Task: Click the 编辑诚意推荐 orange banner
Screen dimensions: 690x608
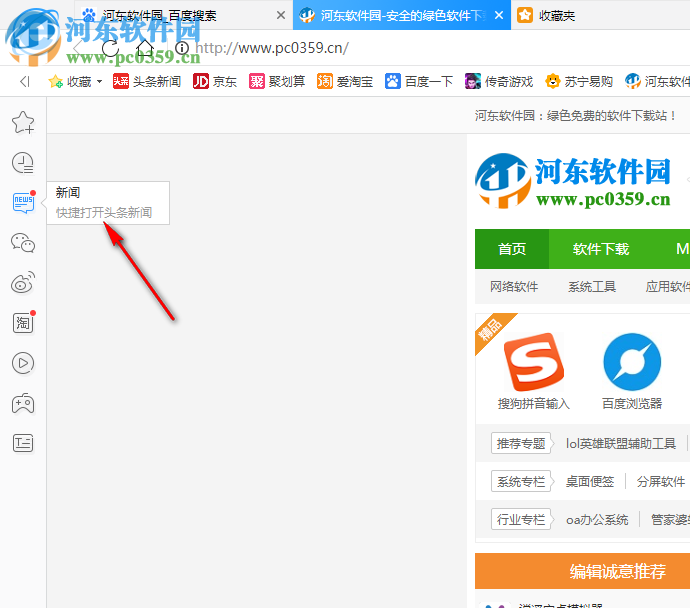Action: 583,571
